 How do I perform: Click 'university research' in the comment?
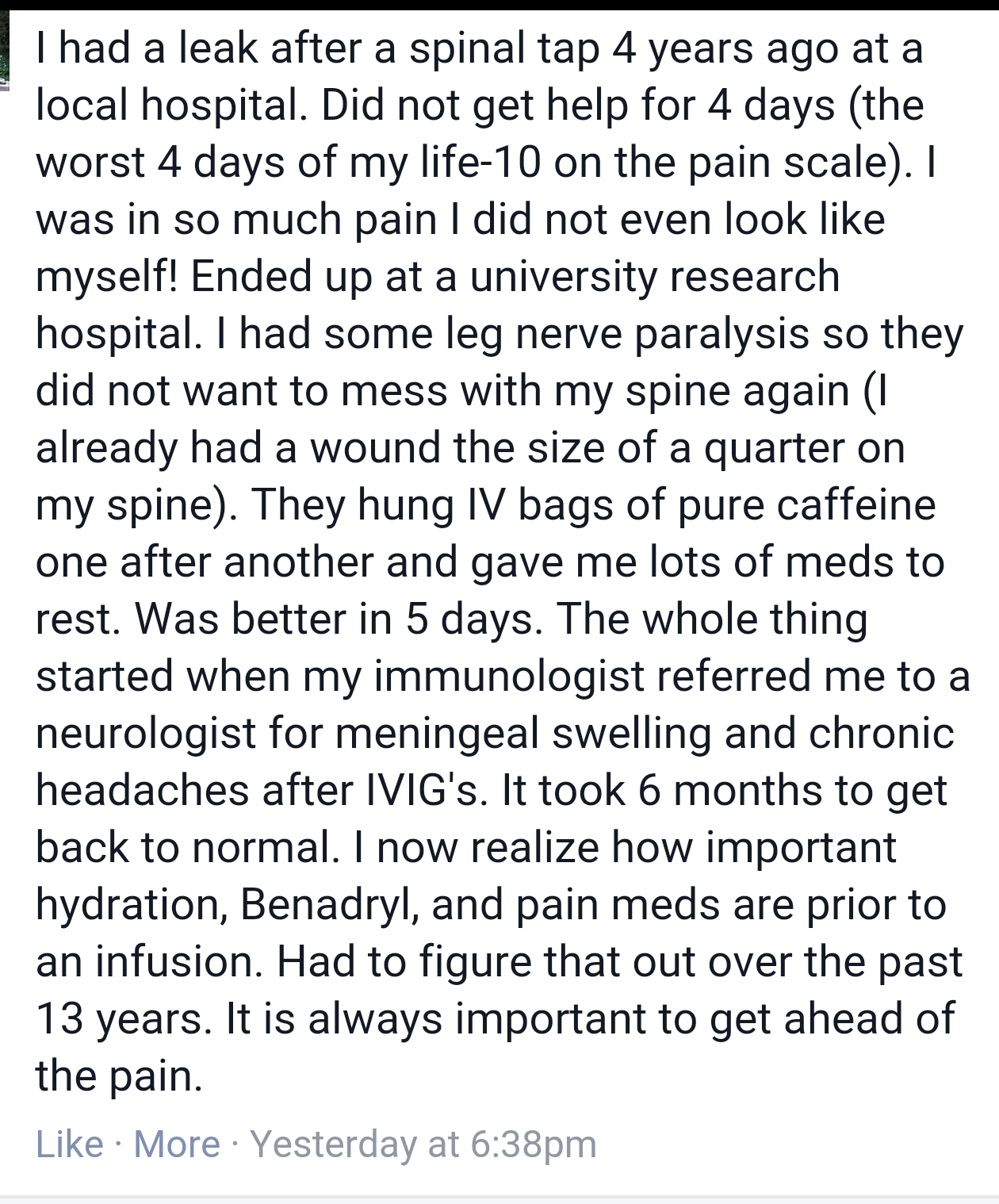655,278
